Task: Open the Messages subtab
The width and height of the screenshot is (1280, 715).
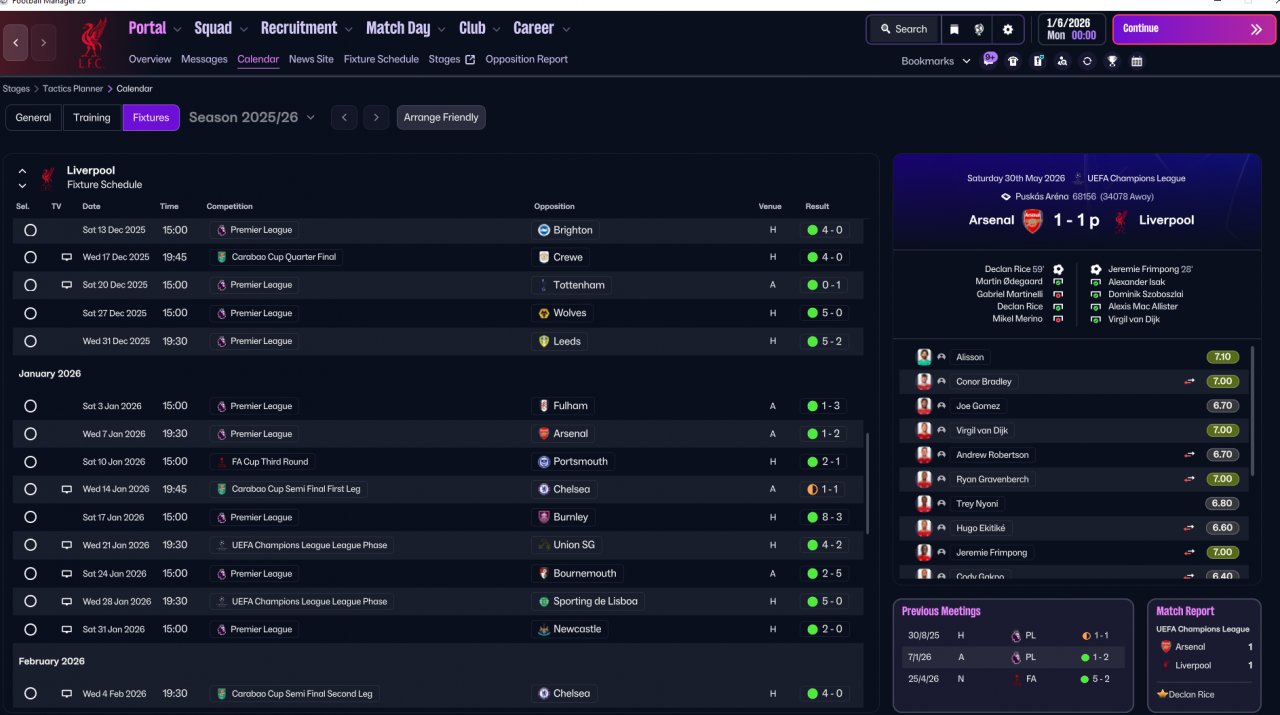Action: coord(204,59)
